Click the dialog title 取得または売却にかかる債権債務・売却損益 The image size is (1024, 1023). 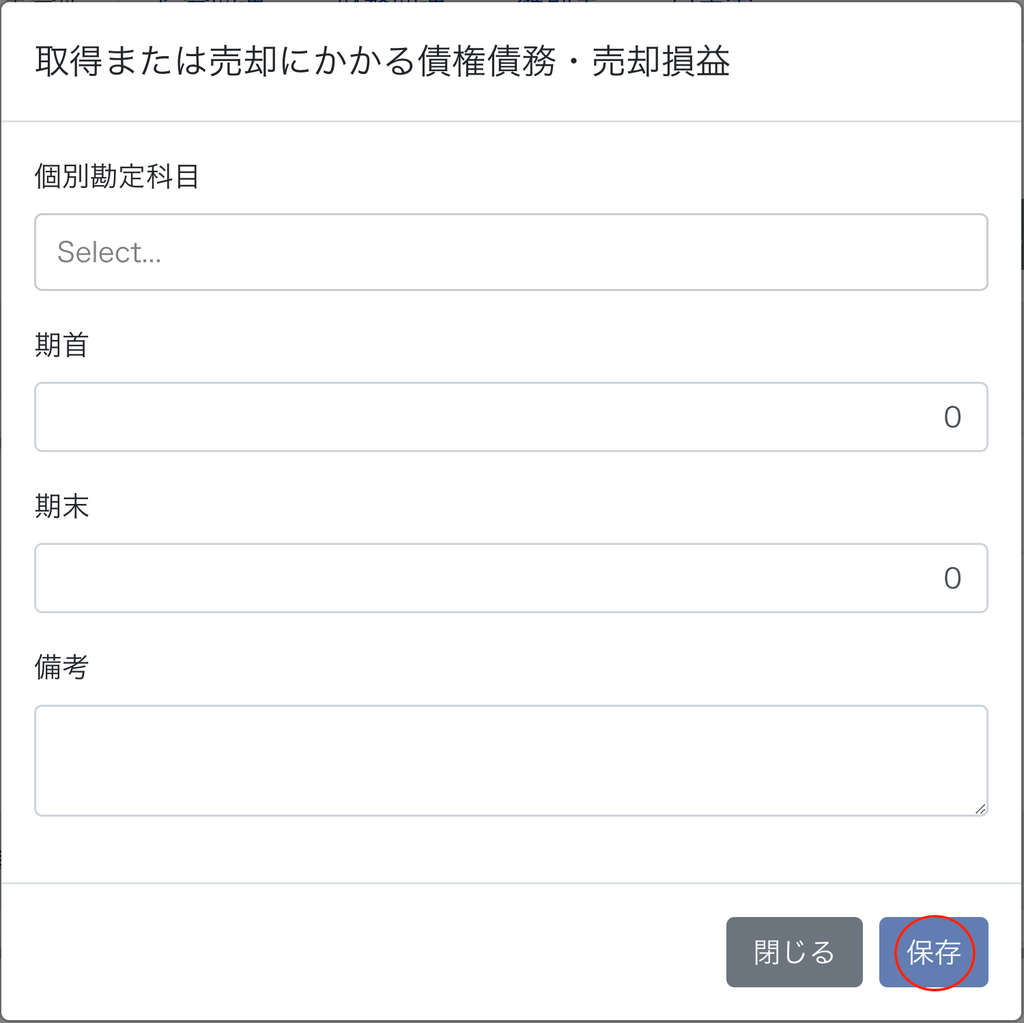(x=383, y=62)
